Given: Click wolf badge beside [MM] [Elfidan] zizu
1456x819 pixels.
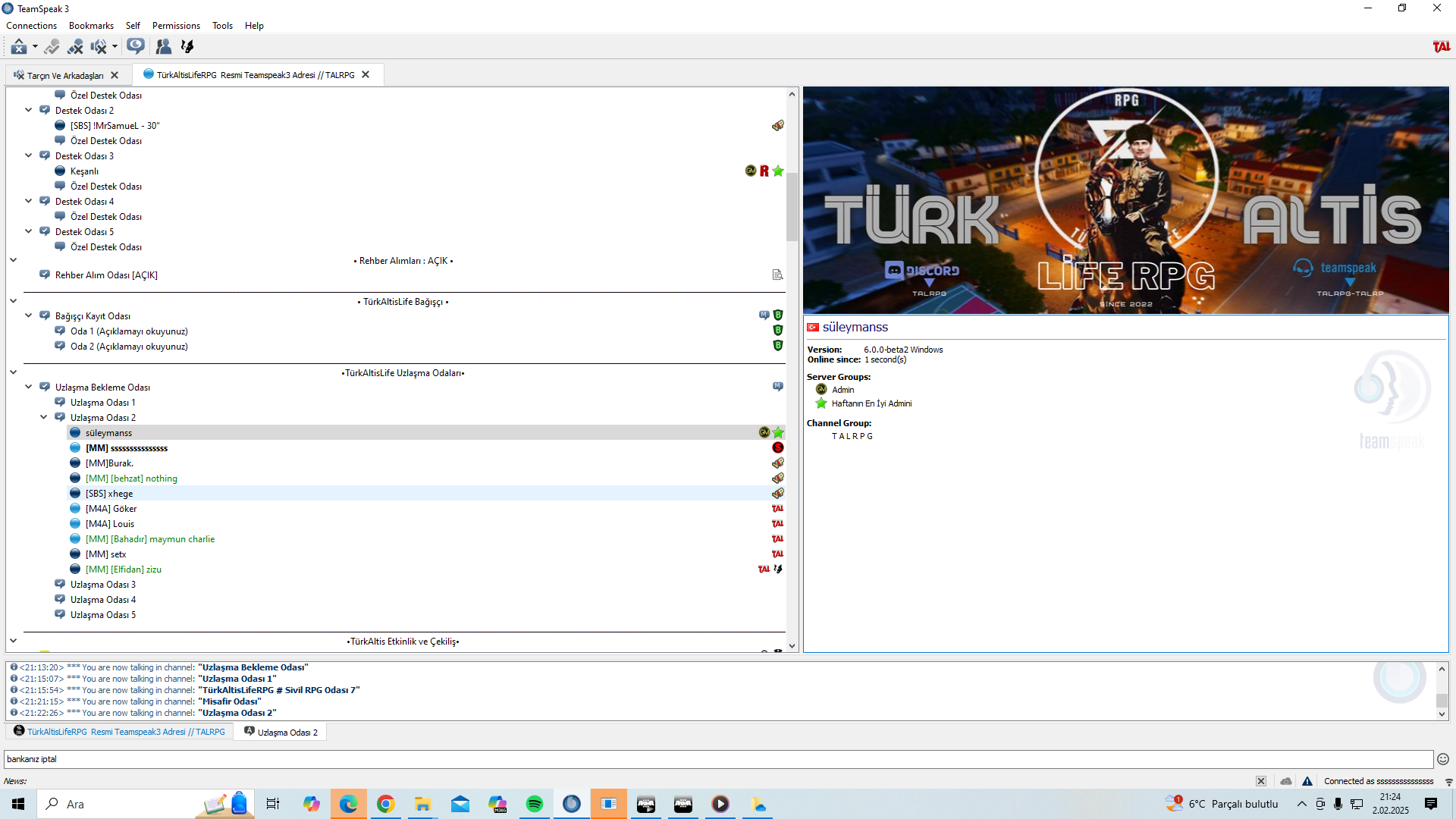Looking at the screenshot, I should (778, 570).
